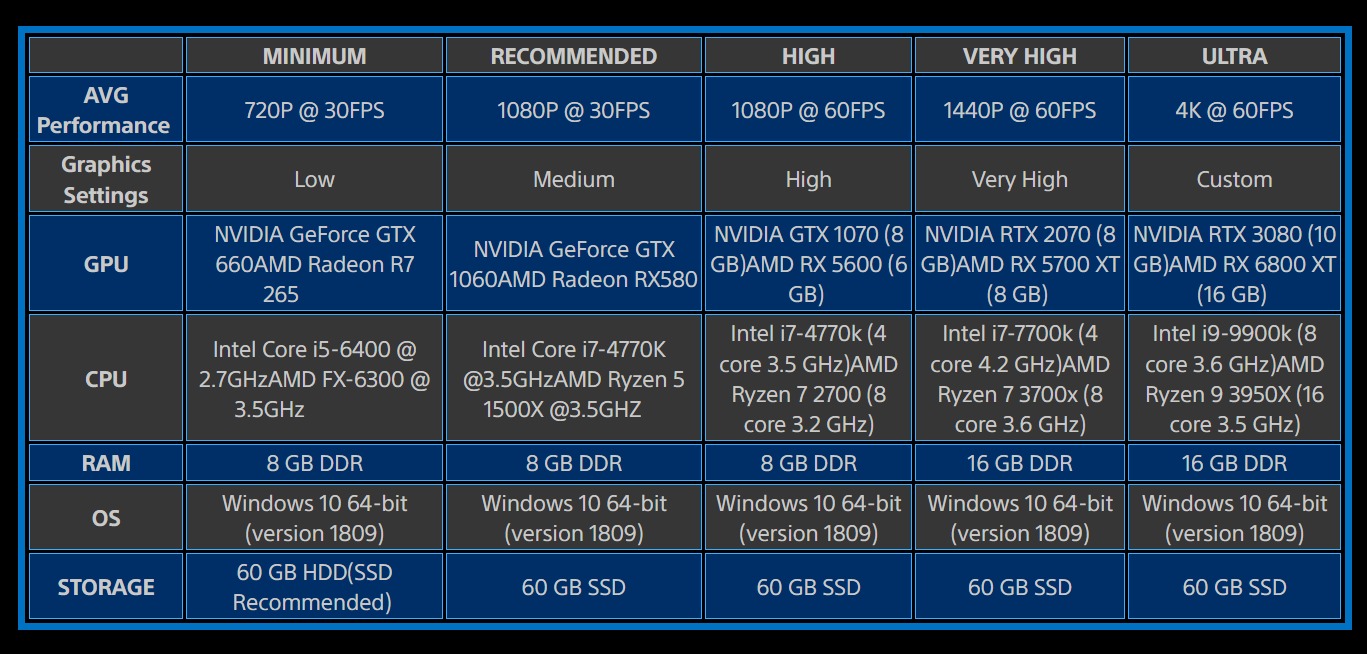The width and height of the screenshot is (1367, 654).
Task: Click the AVG Performance row label
Action: pyautogui.click(x=105, y=110)
